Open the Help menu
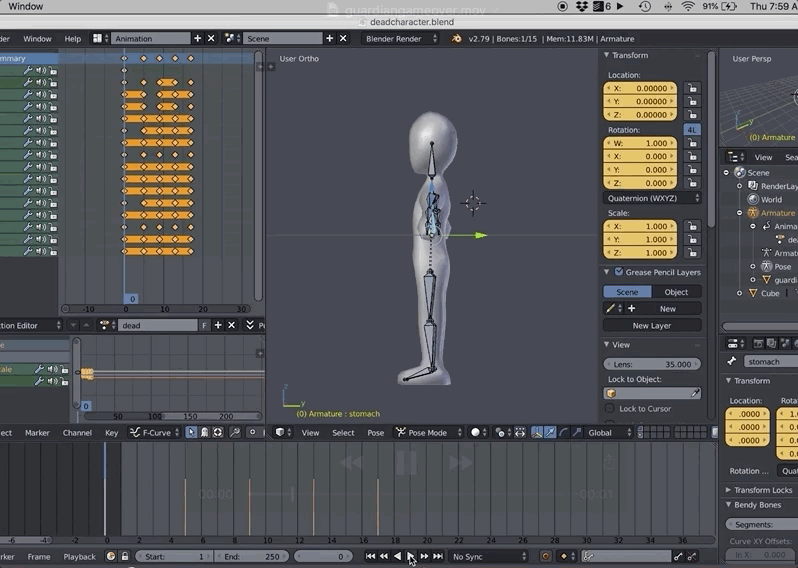Viewport: 798px width, 568px height. tap(72, 39)
